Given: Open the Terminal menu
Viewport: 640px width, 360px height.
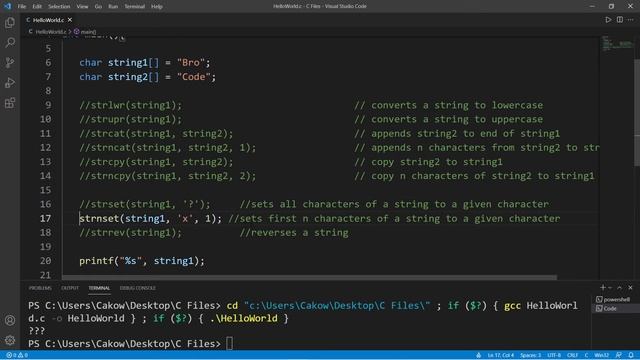Looking at the screenshot, I should (135, 7).
